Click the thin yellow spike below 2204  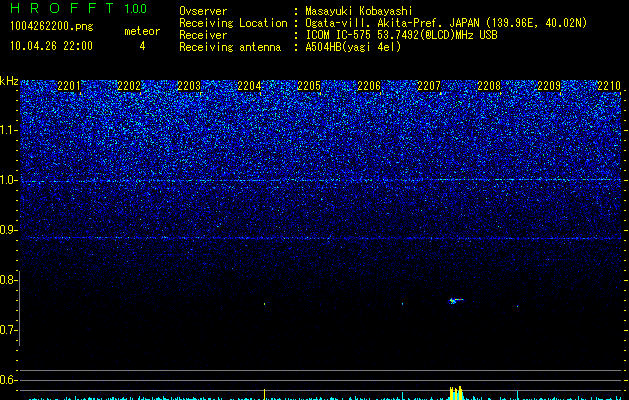[x=264, y=394]
